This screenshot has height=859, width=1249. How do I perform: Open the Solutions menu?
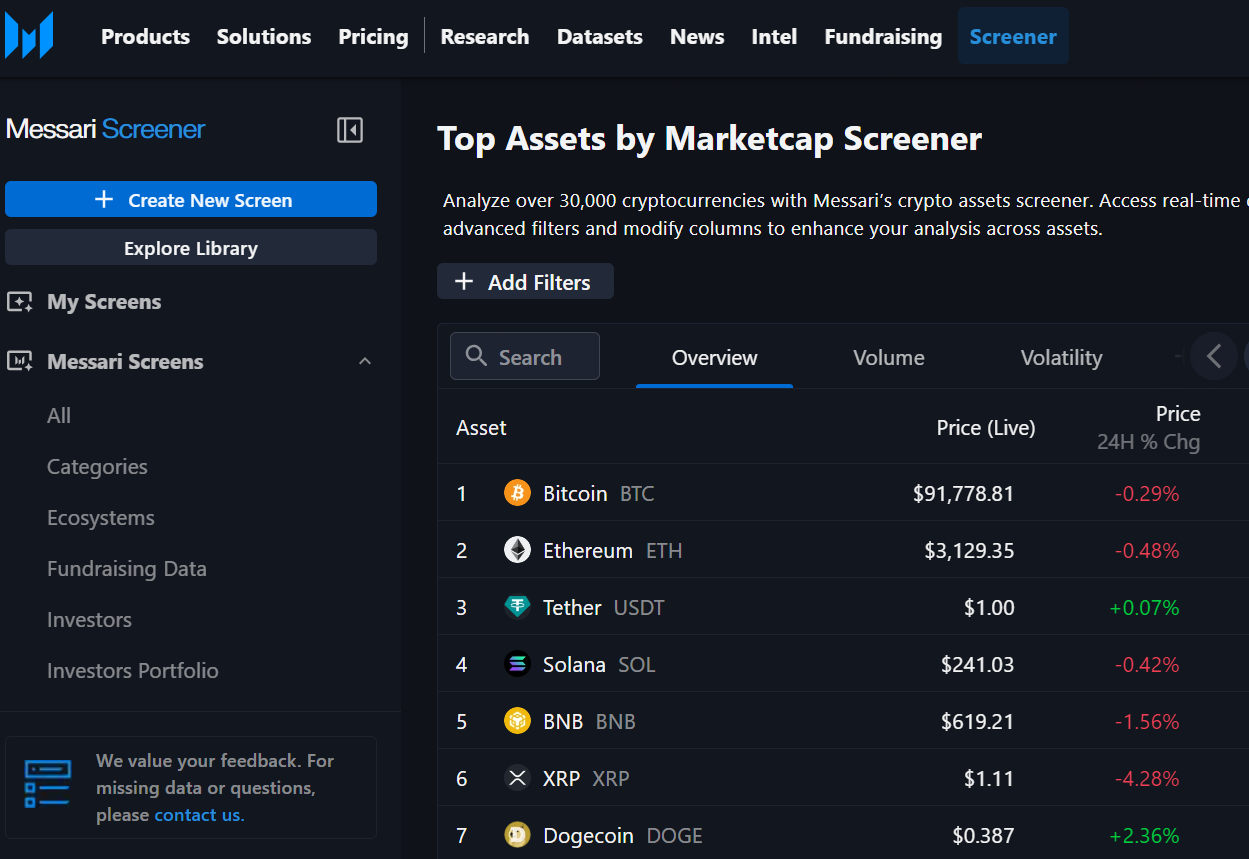[264, 37]
